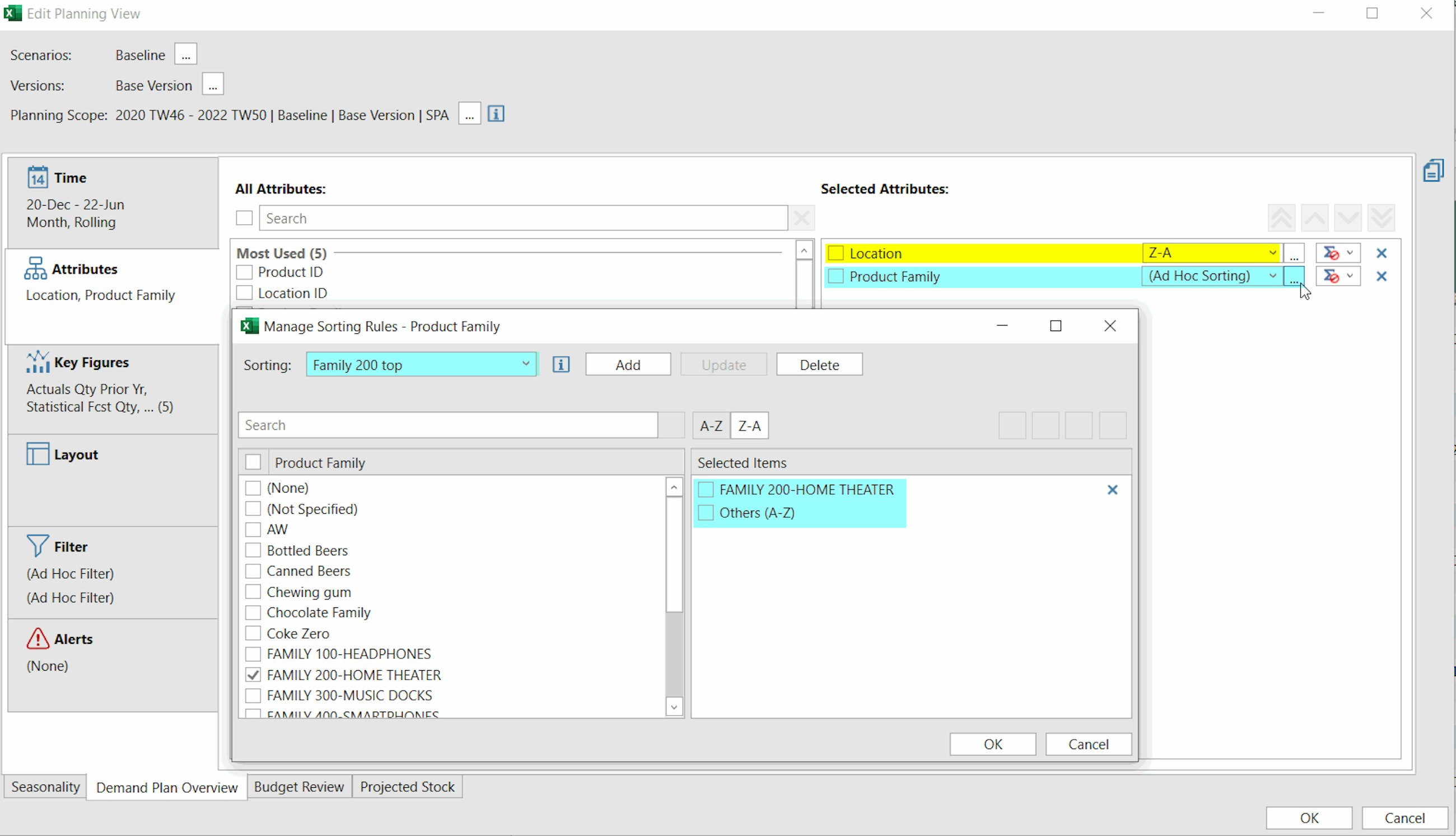Click the info icon next to Sorting dropdown

pos(561,364)
